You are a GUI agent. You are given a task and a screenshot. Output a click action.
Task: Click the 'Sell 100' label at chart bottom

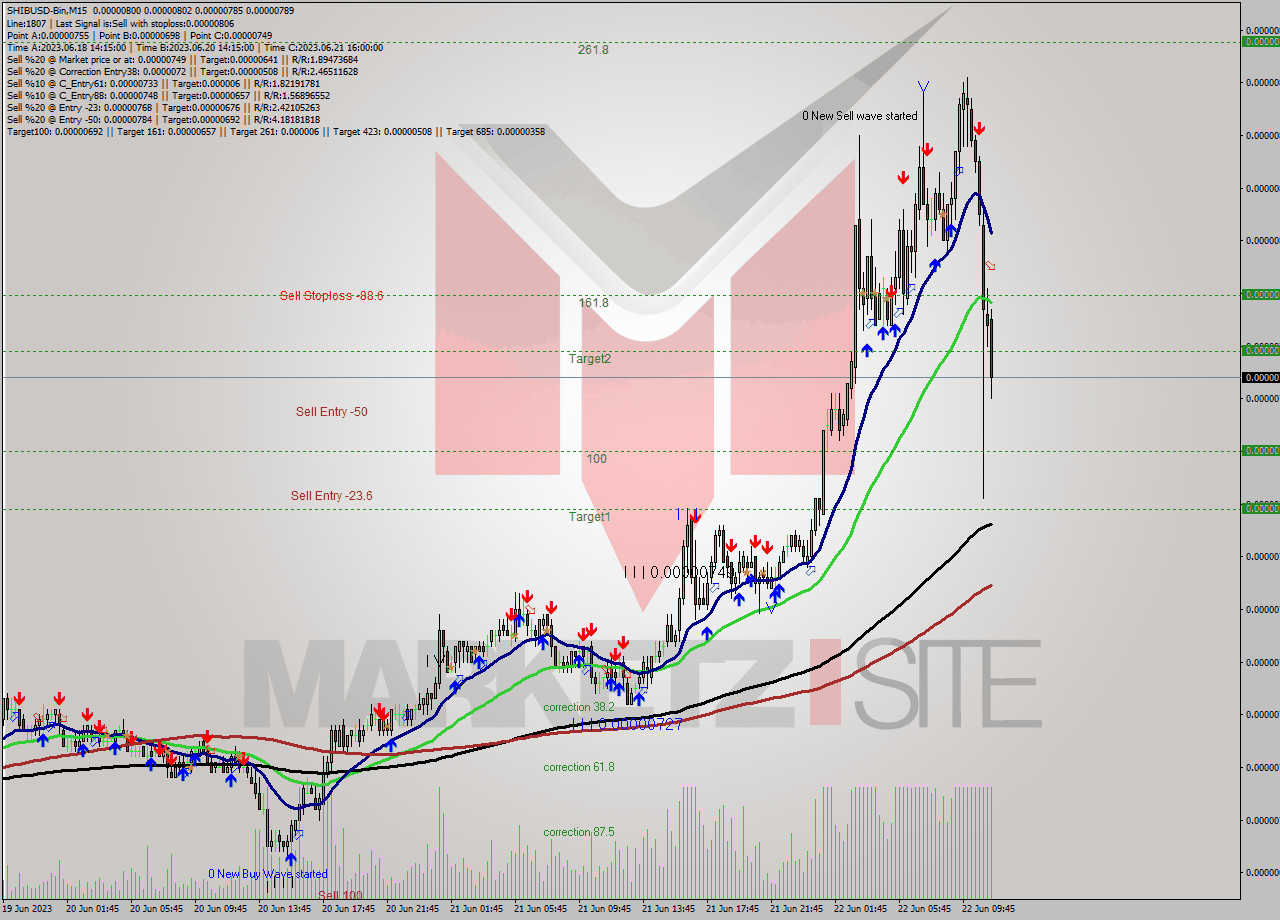click(341, 896)
